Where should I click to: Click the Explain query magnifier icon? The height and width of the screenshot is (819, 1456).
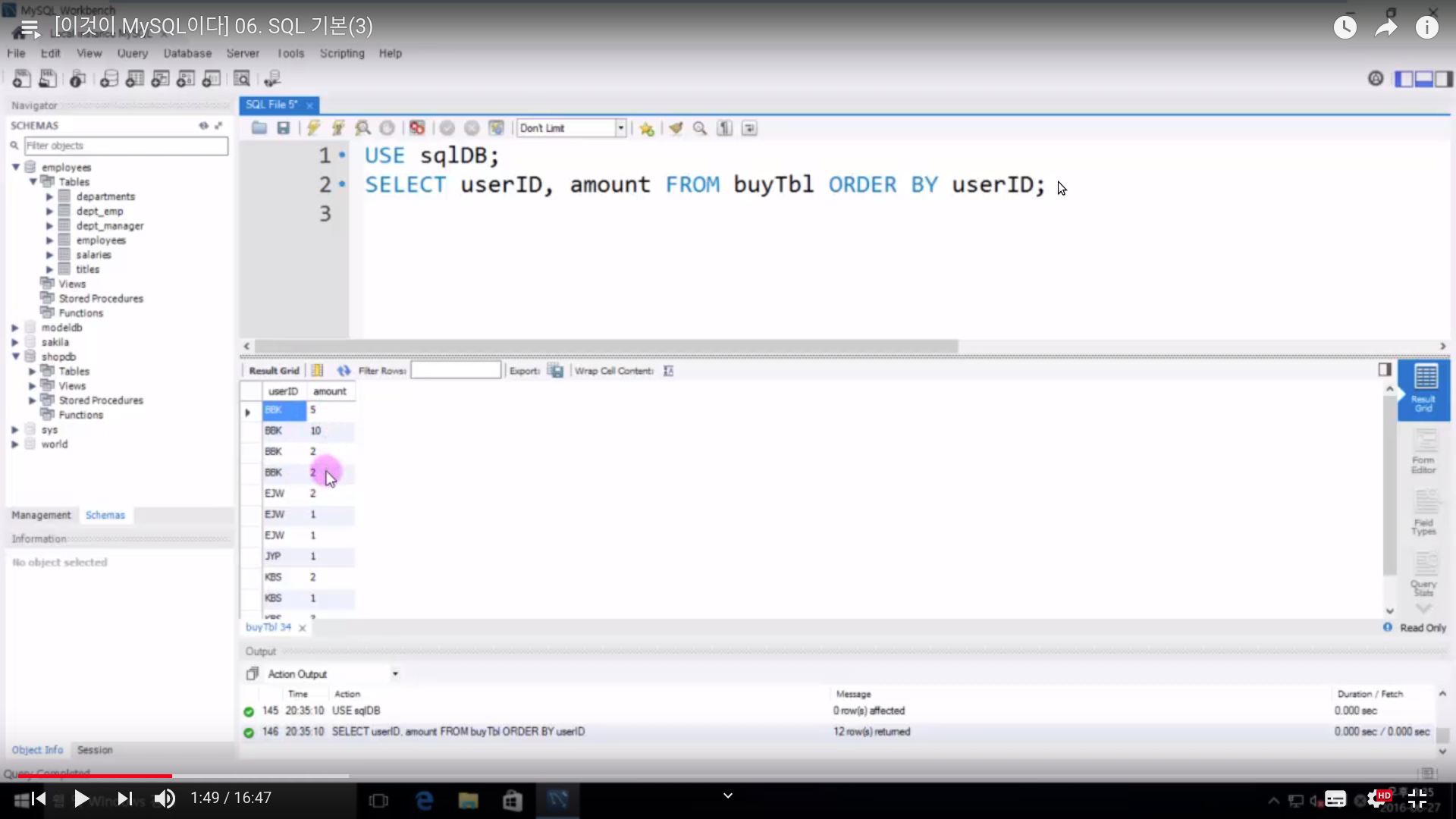point(363,128)
